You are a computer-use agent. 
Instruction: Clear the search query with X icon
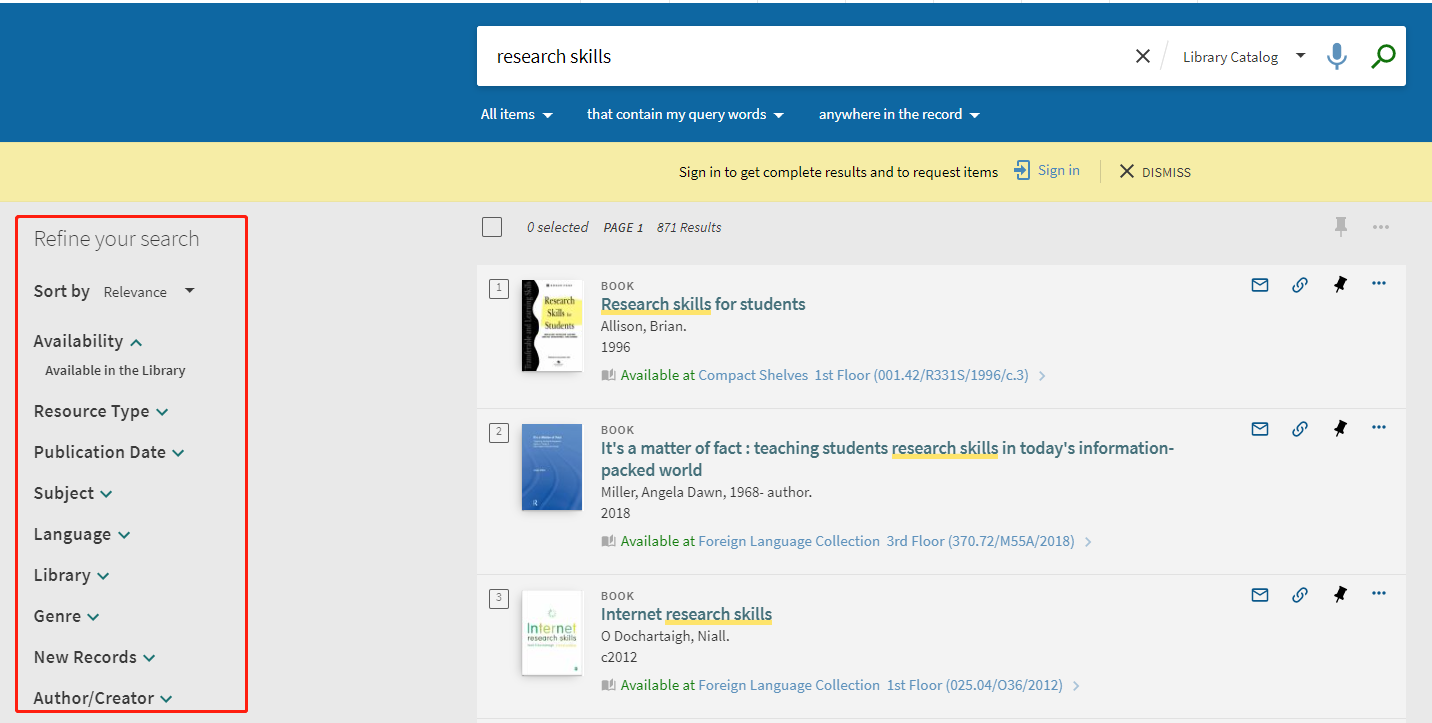(x=1143, y=57)
